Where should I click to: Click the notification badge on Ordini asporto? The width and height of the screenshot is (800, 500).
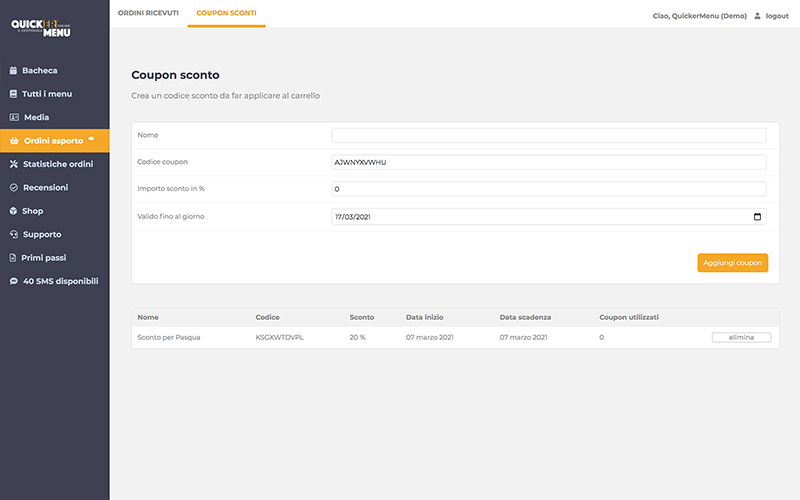[91, 138]
